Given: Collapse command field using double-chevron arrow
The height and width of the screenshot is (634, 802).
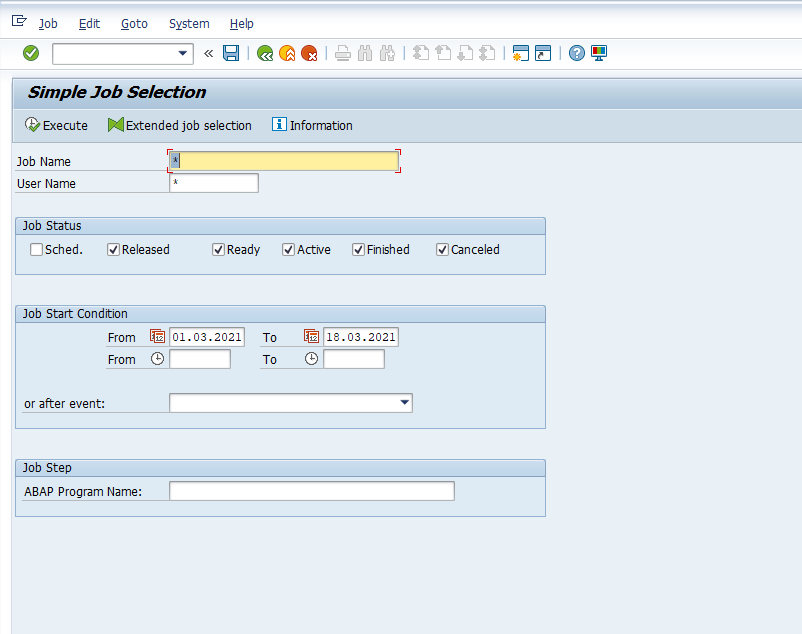Looking at the screenshot, I should [208, 53].
